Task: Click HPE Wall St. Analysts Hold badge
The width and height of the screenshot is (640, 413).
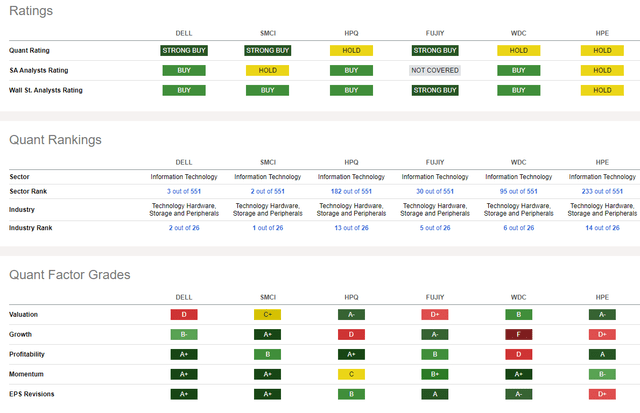Action: (602, 90)
